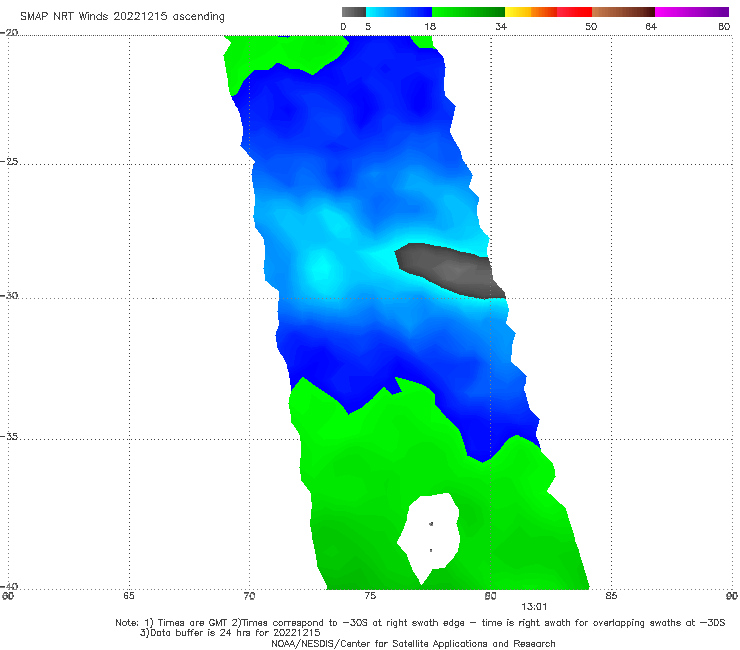Click the latitude label '-30'
This screenshot has height=650, width=740.
pyautogui.click(x=9, y=295)
